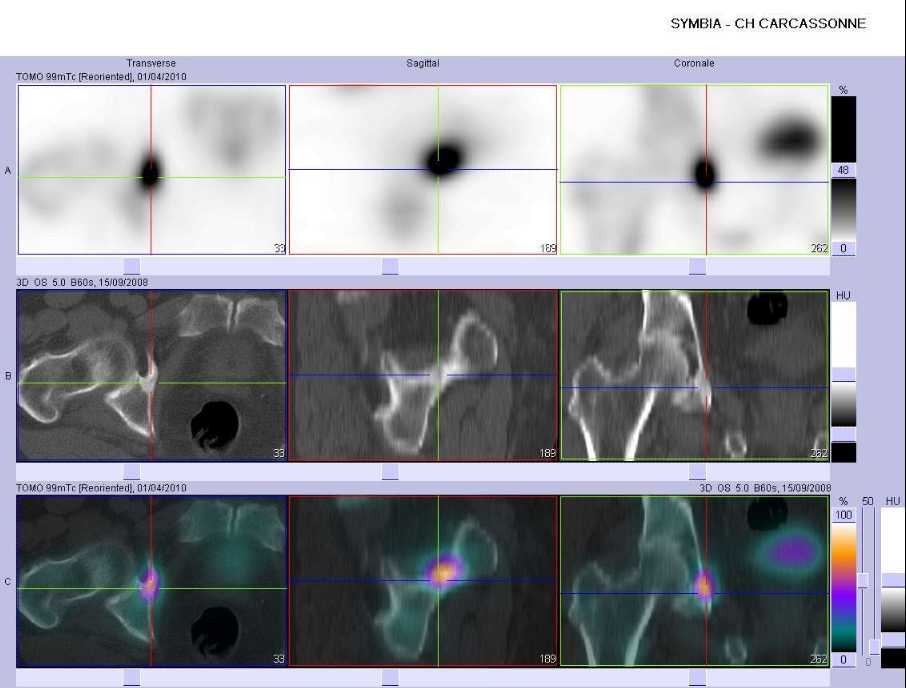Click the row B HU label
The image size is (906, 688).
(843, 296)
